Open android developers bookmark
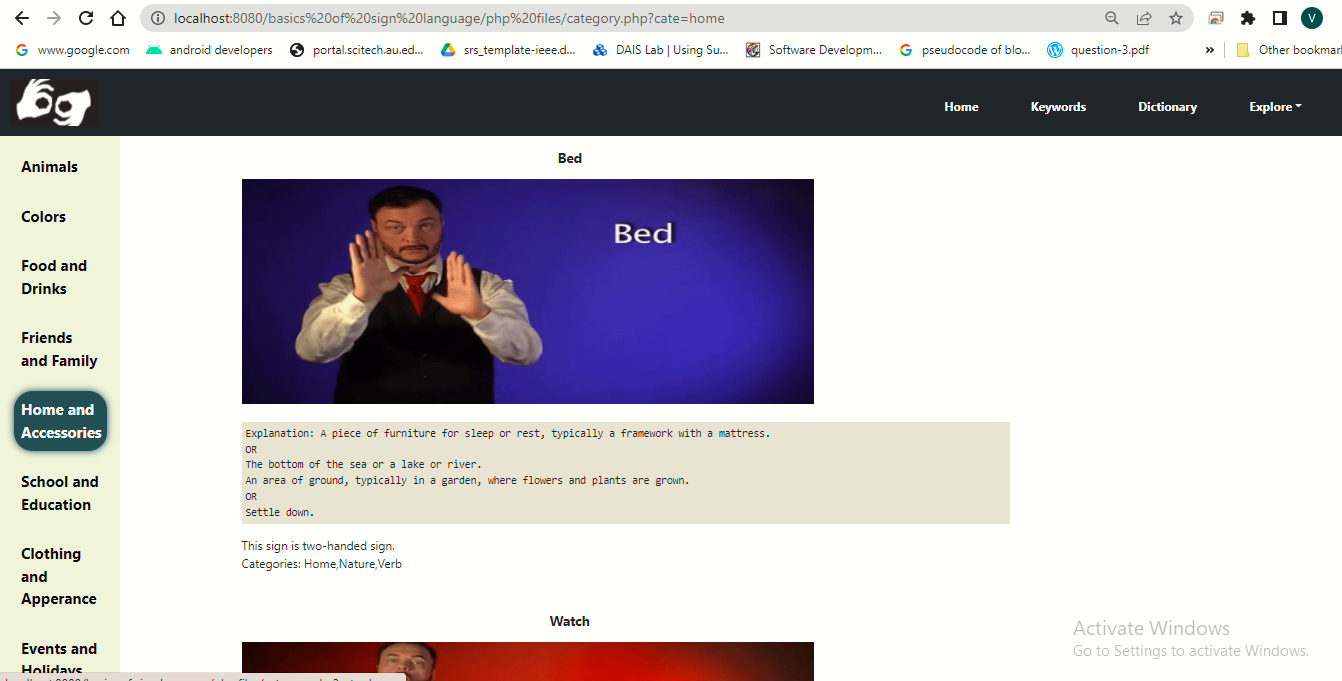Viewport: 1342px width, 681px height. pyautogui.click(x=209, y=50)
